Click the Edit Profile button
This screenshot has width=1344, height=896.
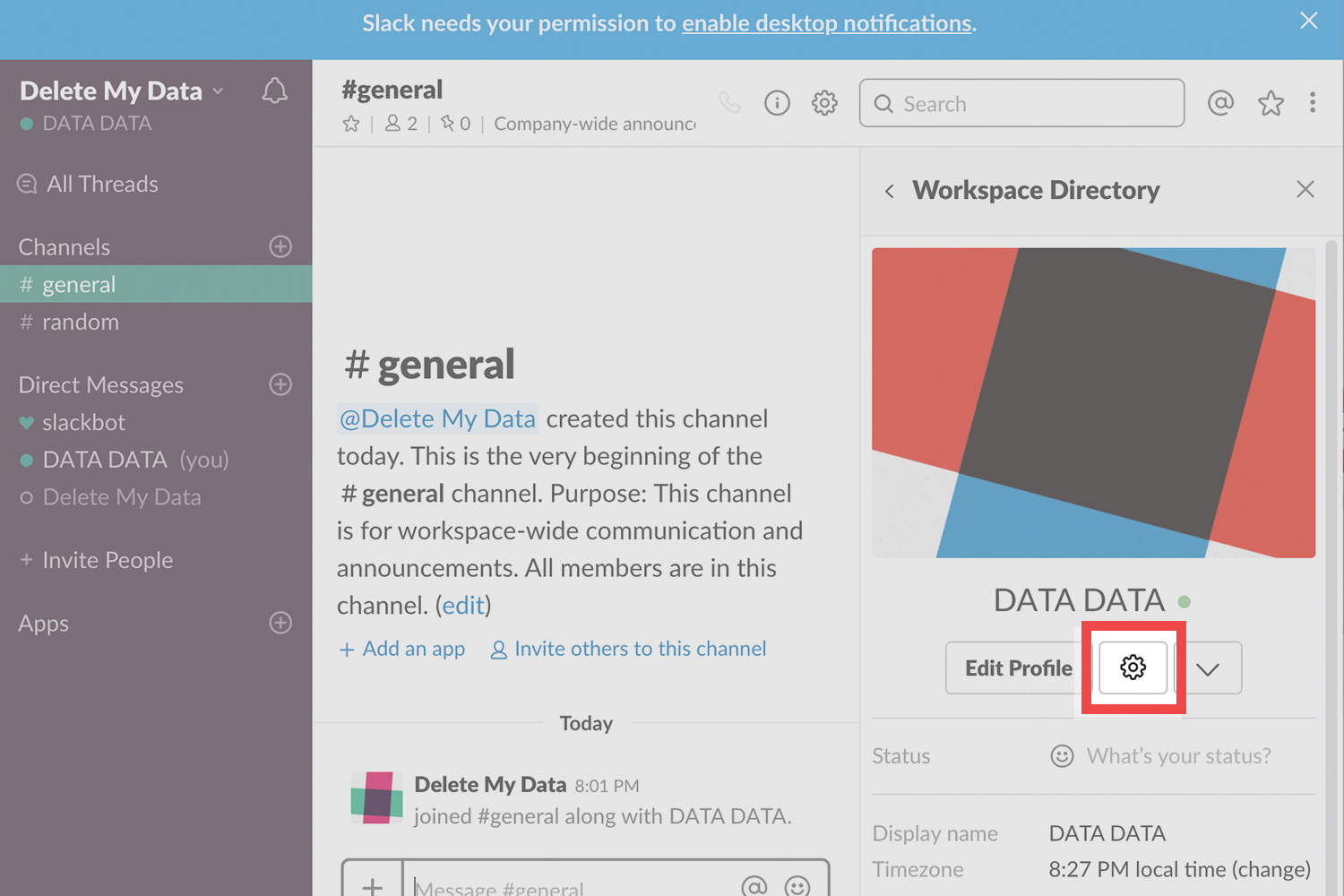click(x=1018, y=668)
